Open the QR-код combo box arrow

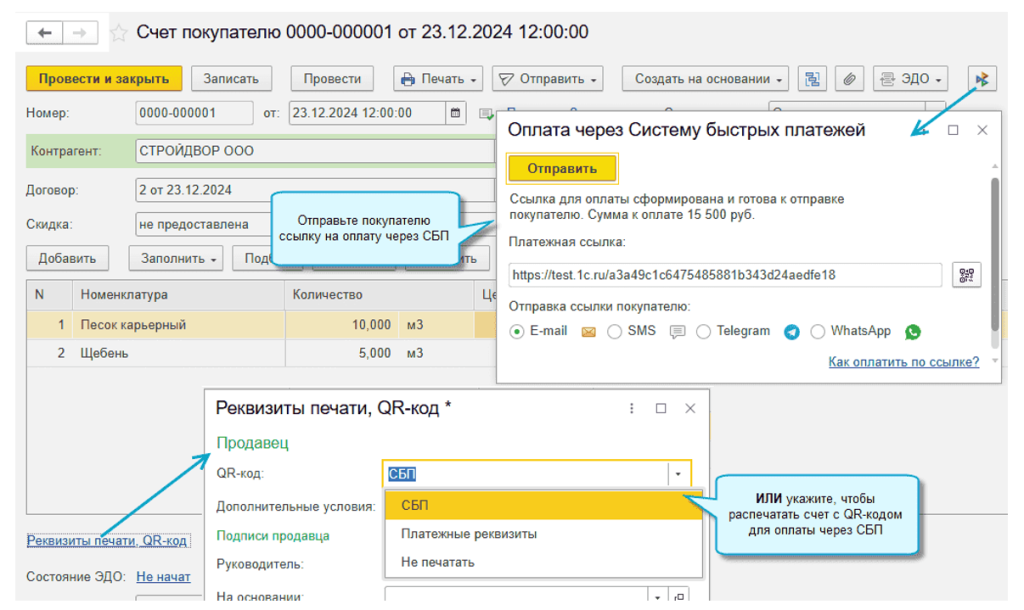coord(678,474)
